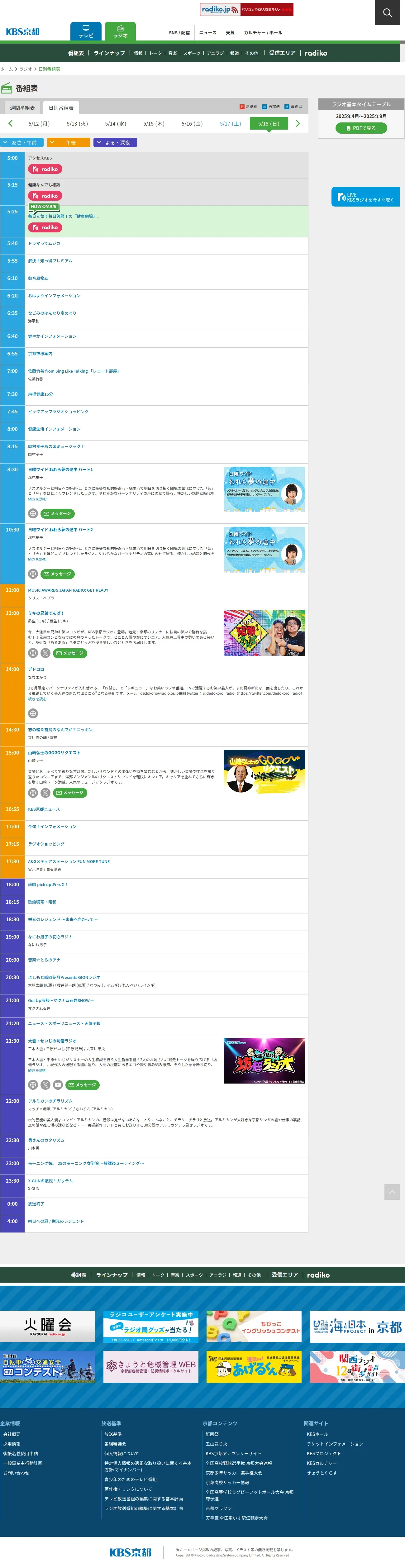Expand 続きを読む for パート2 show
This screenshot has width=405, height=1568.
[37, 560]
